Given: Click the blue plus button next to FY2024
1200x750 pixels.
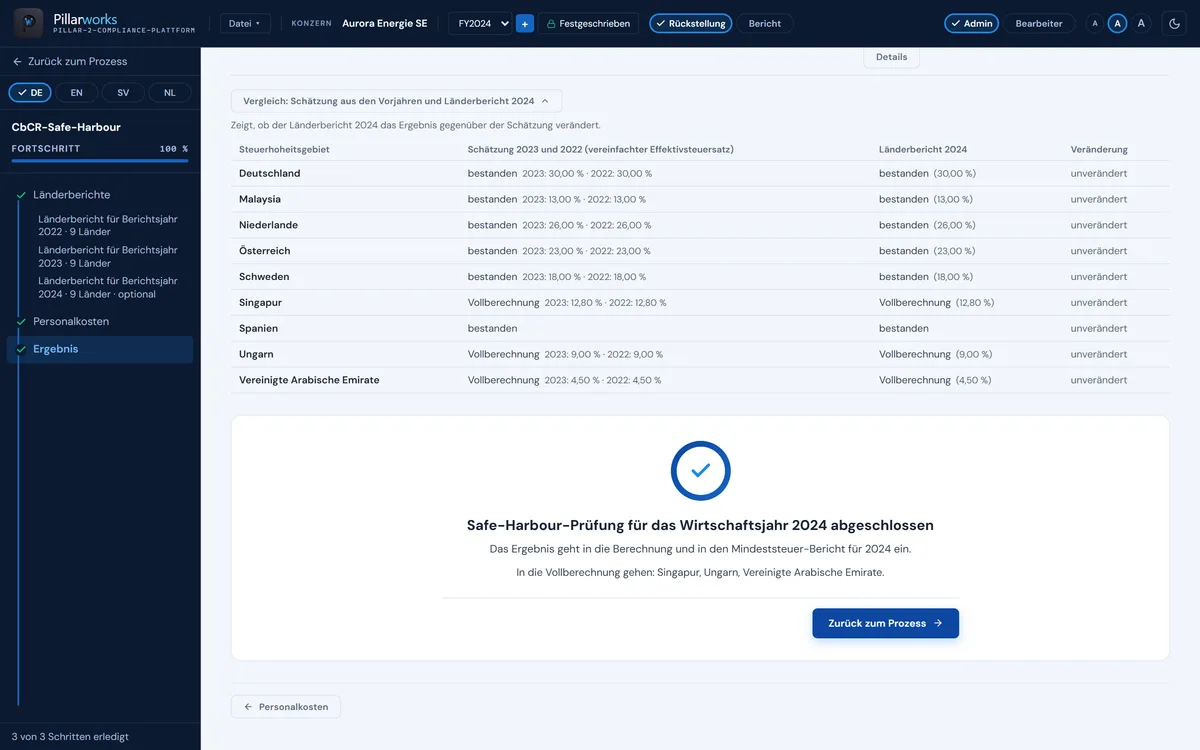Looking at the screenshot, I should pos(525,23).
